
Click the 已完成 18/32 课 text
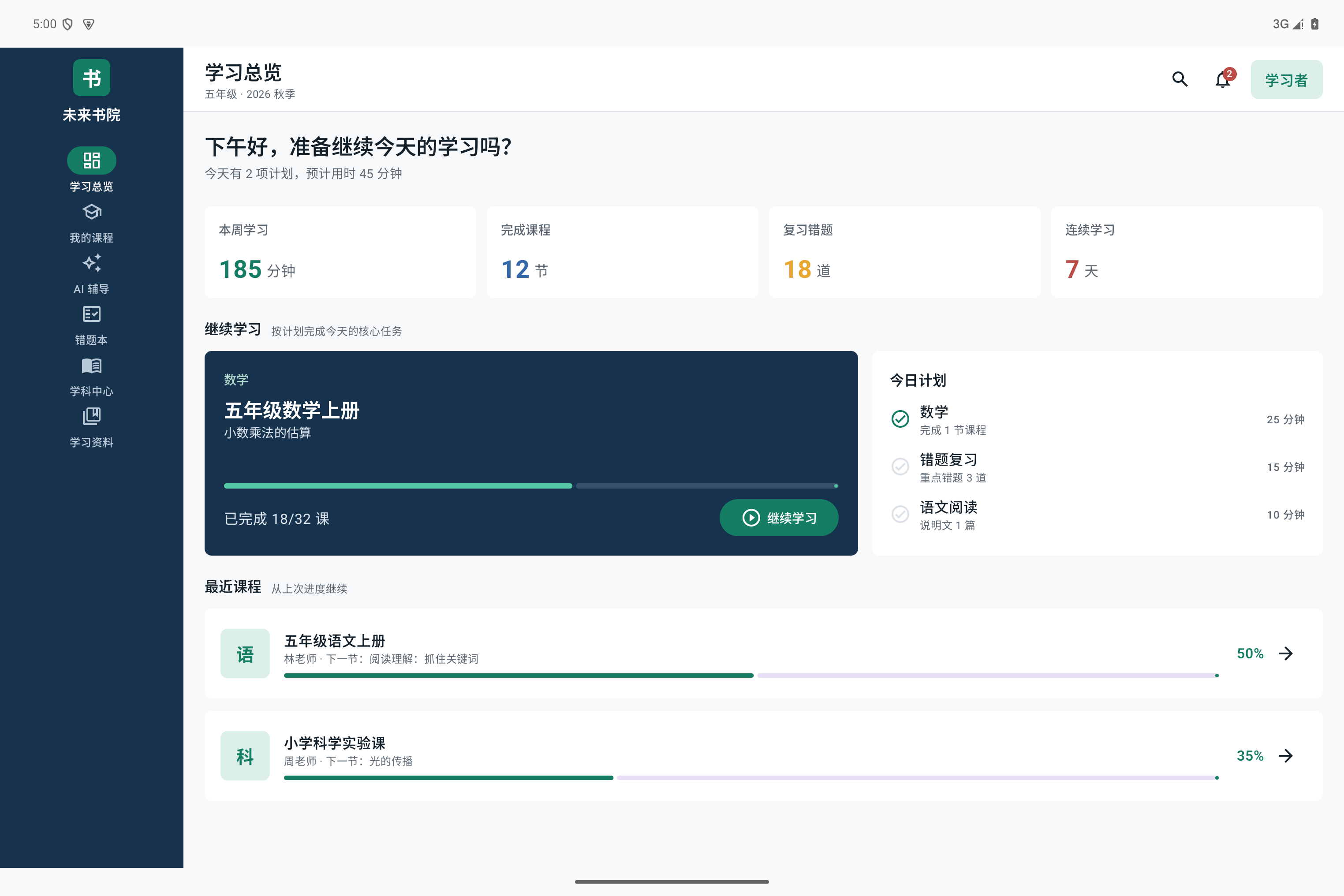(x=276, y=518)
